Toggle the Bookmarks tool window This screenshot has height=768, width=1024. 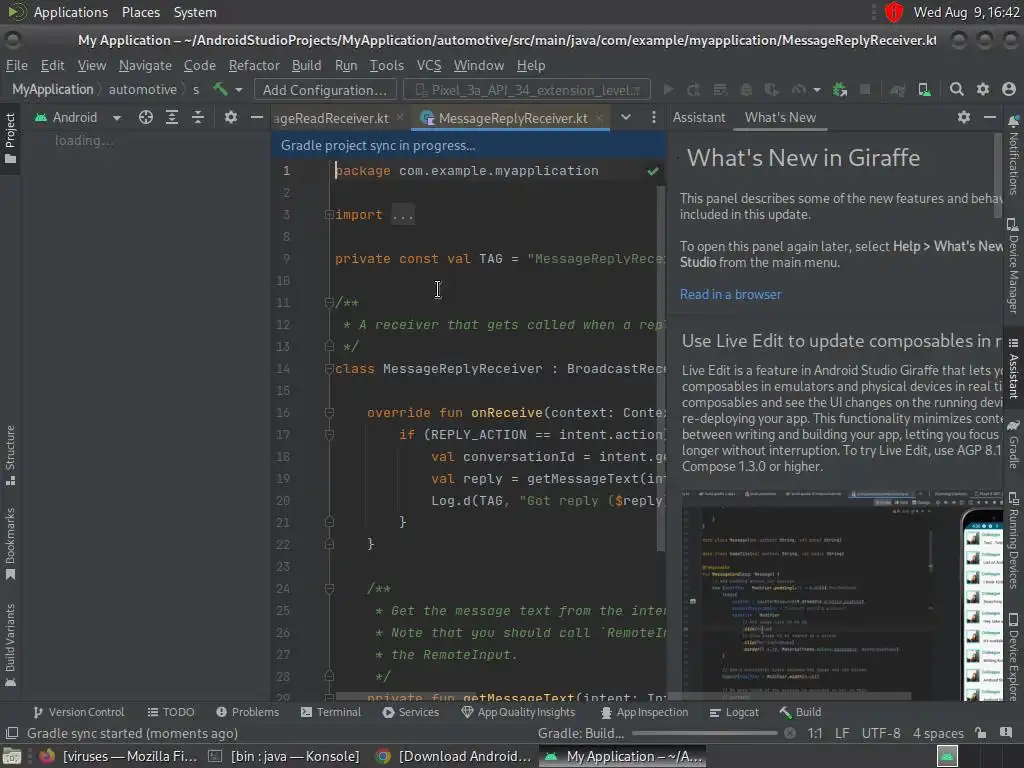pyautogui.click(x=10, y=543)
